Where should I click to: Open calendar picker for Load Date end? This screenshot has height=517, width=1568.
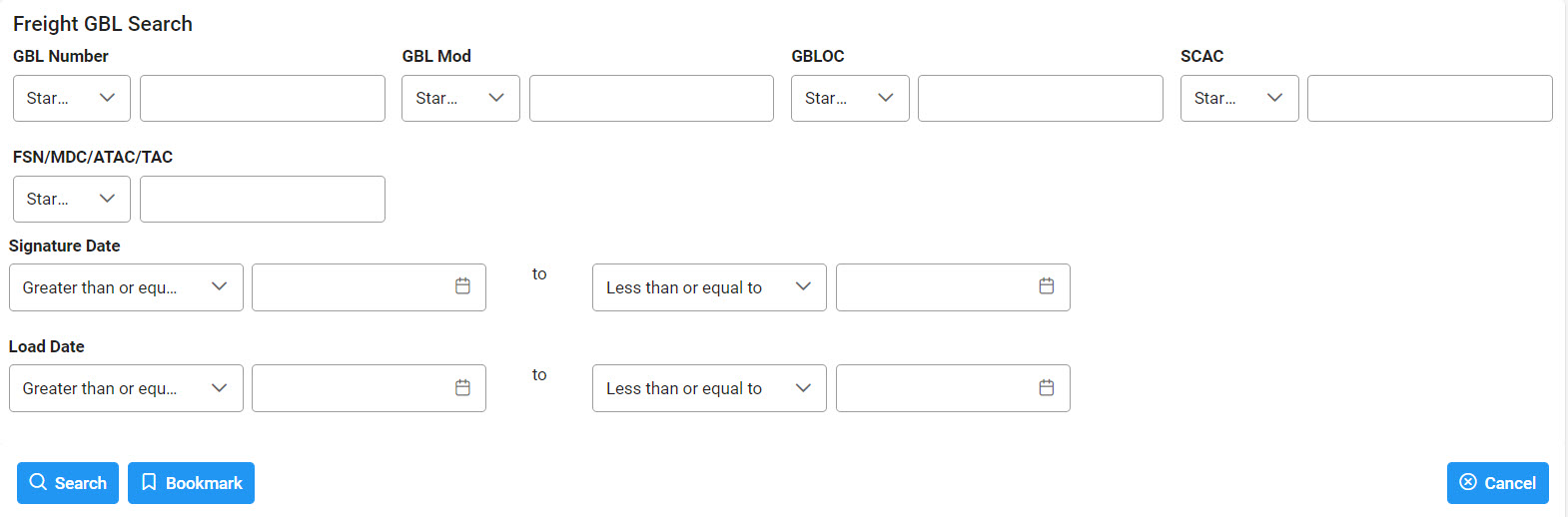click(x=1046, y=387)
